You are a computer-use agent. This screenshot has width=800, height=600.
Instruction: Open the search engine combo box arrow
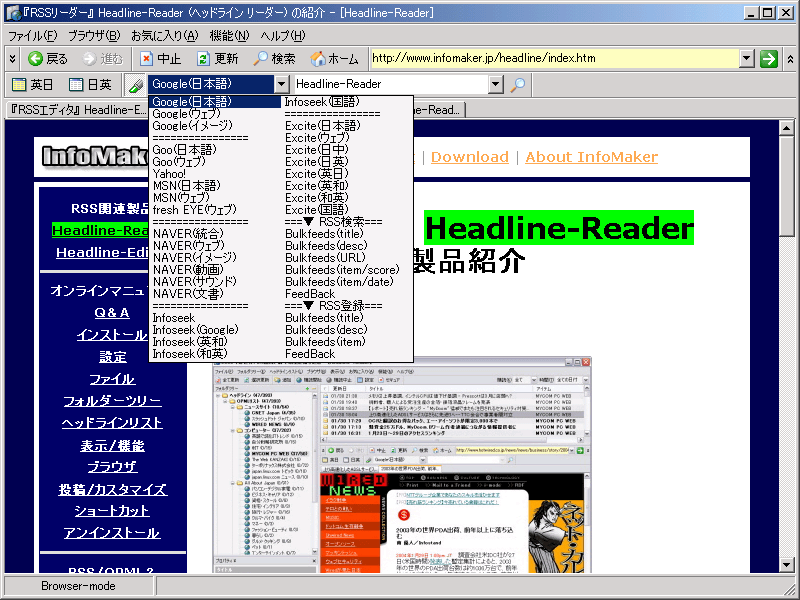coord(282,84)
